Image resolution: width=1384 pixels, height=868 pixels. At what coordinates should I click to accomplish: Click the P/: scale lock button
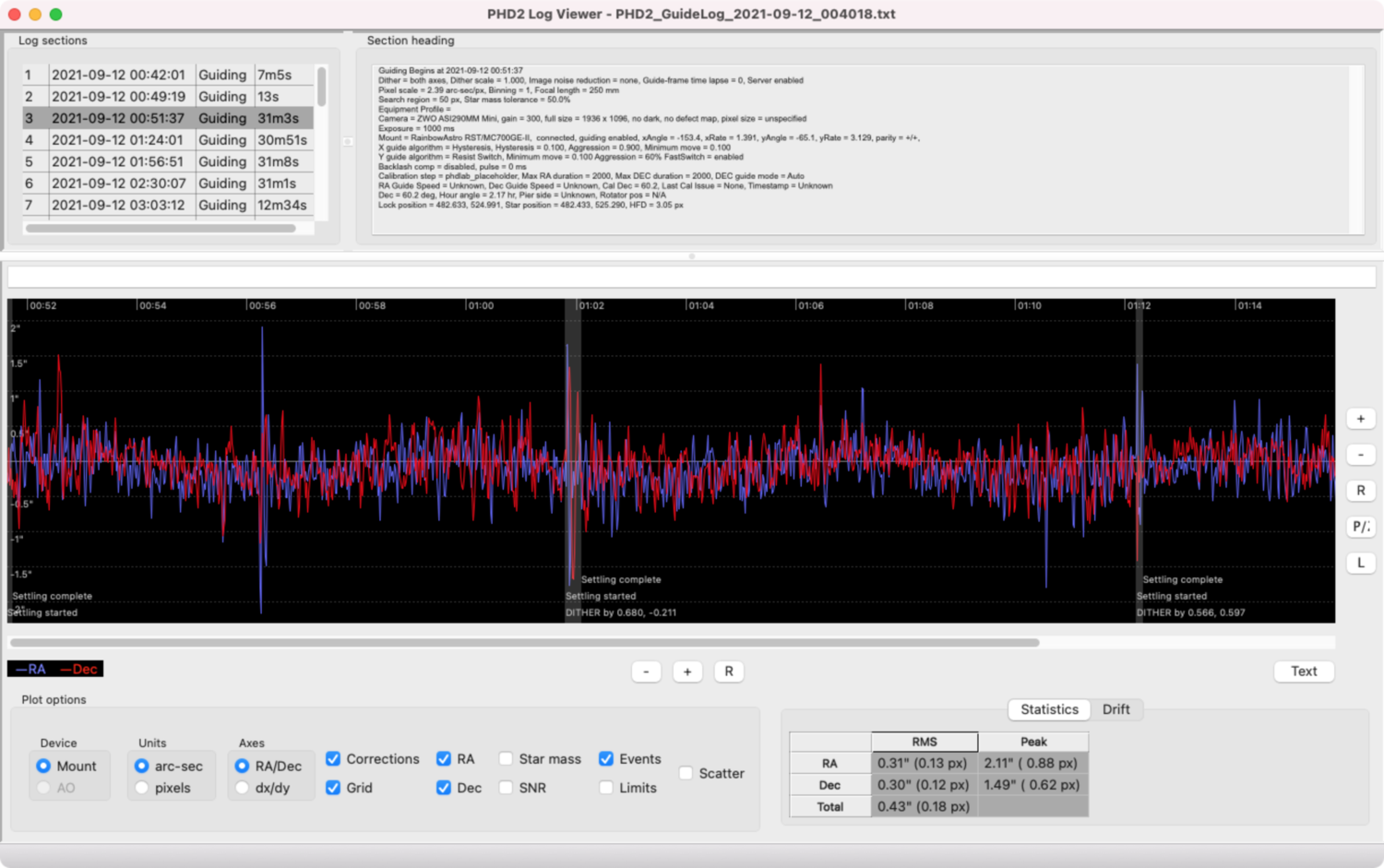tap(1360, 527)
